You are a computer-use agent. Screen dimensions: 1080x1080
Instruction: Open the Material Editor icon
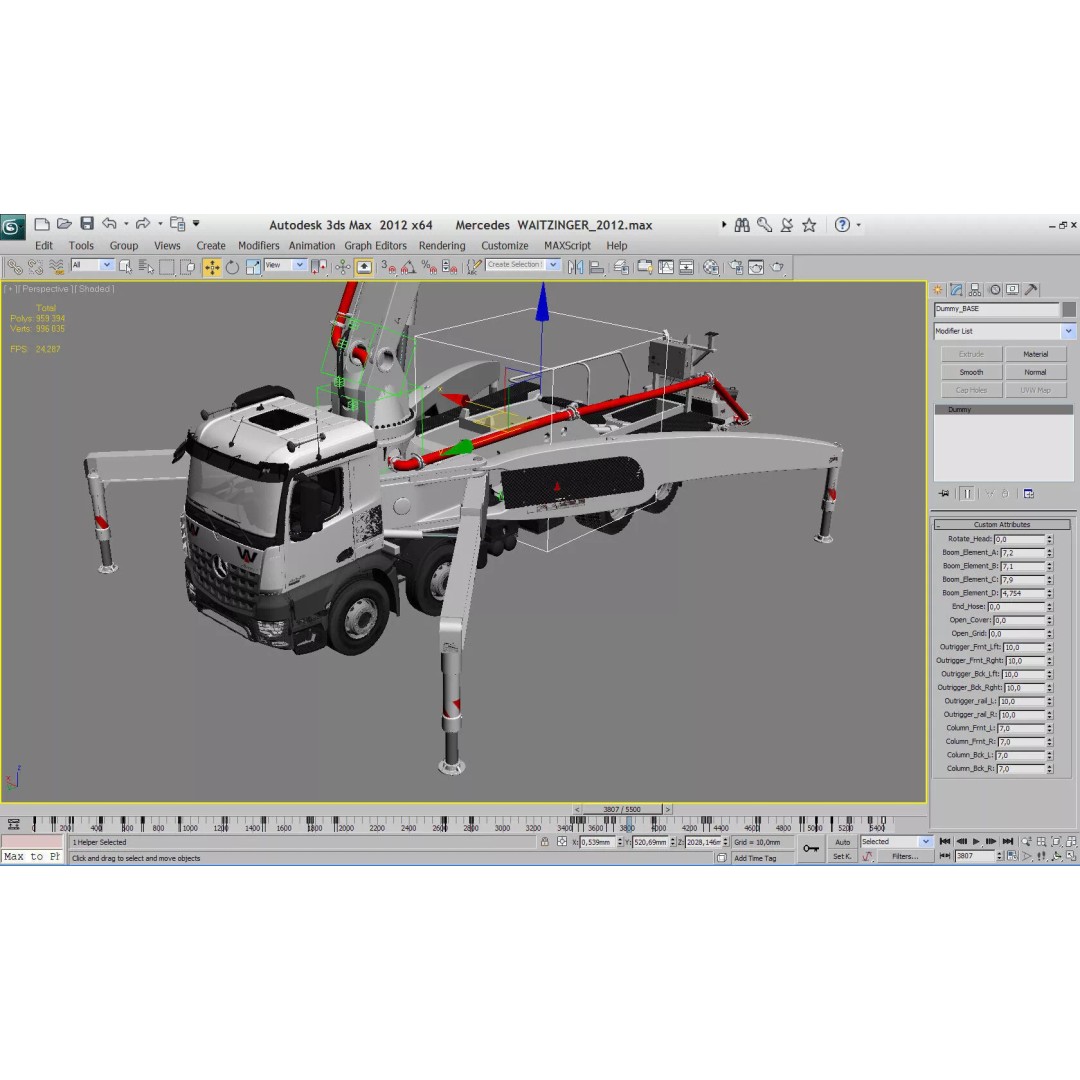pos(711,267)
